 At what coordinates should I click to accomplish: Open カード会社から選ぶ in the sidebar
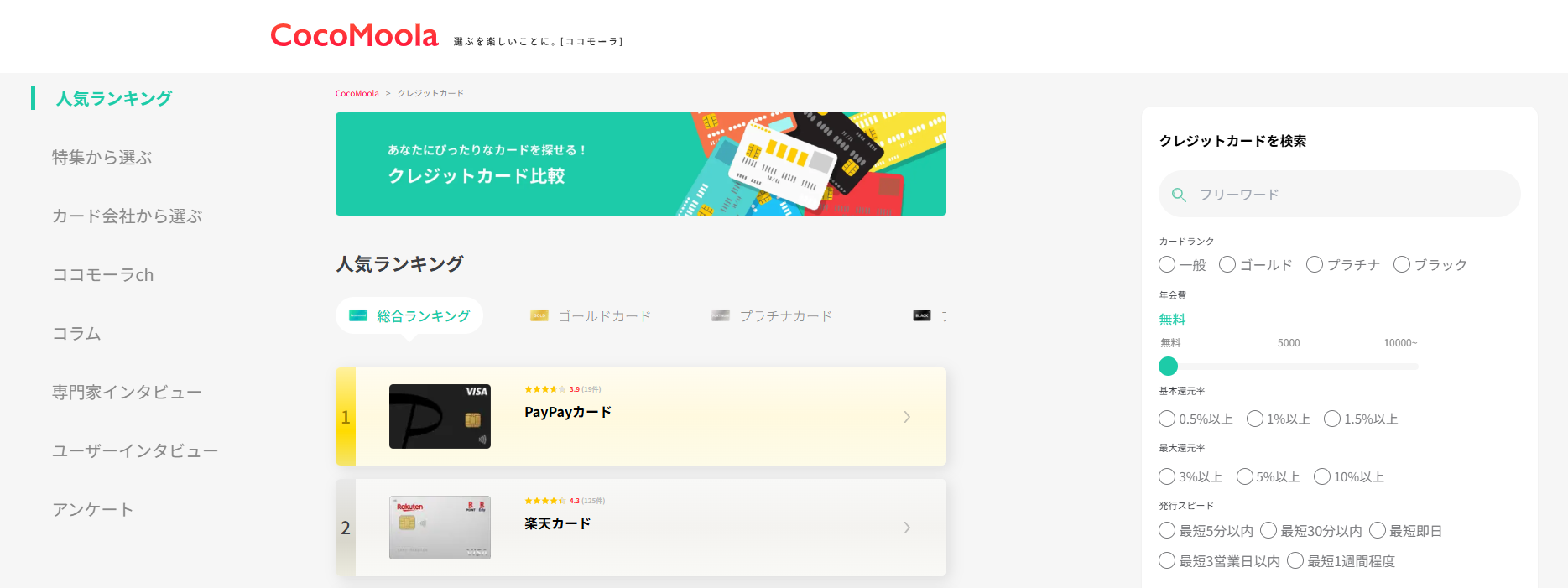[128, 216]
